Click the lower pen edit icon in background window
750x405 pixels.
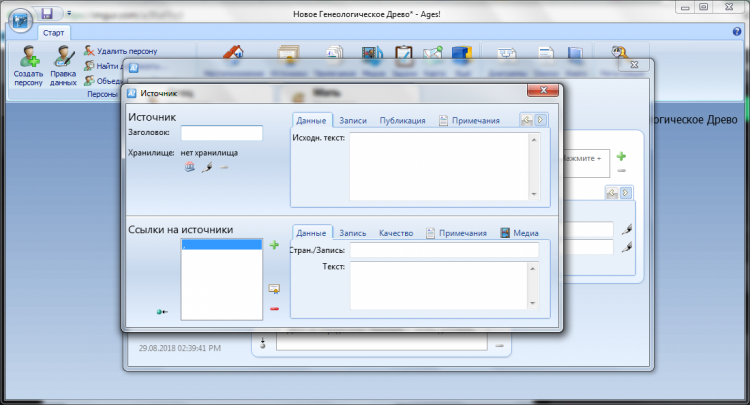(627, 247)
